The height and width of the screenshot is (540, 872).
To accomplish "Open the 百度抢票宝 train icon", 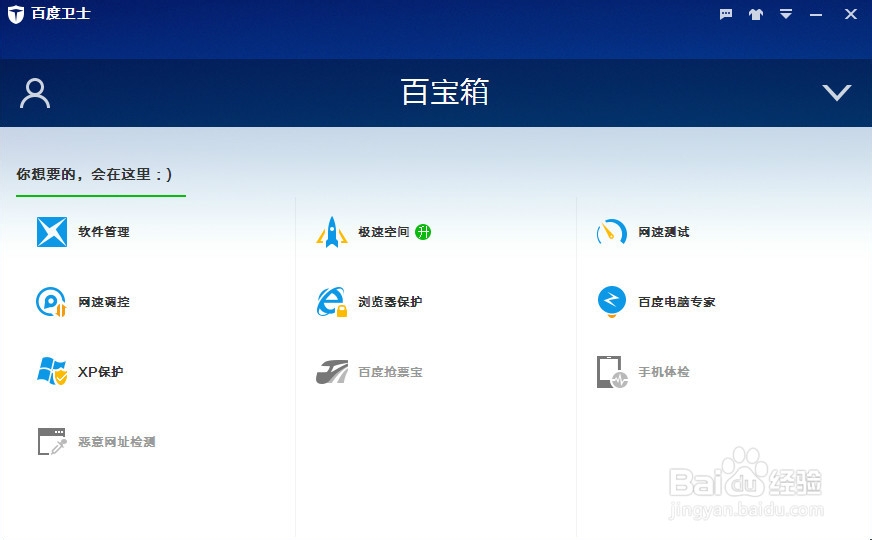I will [332, 372].
